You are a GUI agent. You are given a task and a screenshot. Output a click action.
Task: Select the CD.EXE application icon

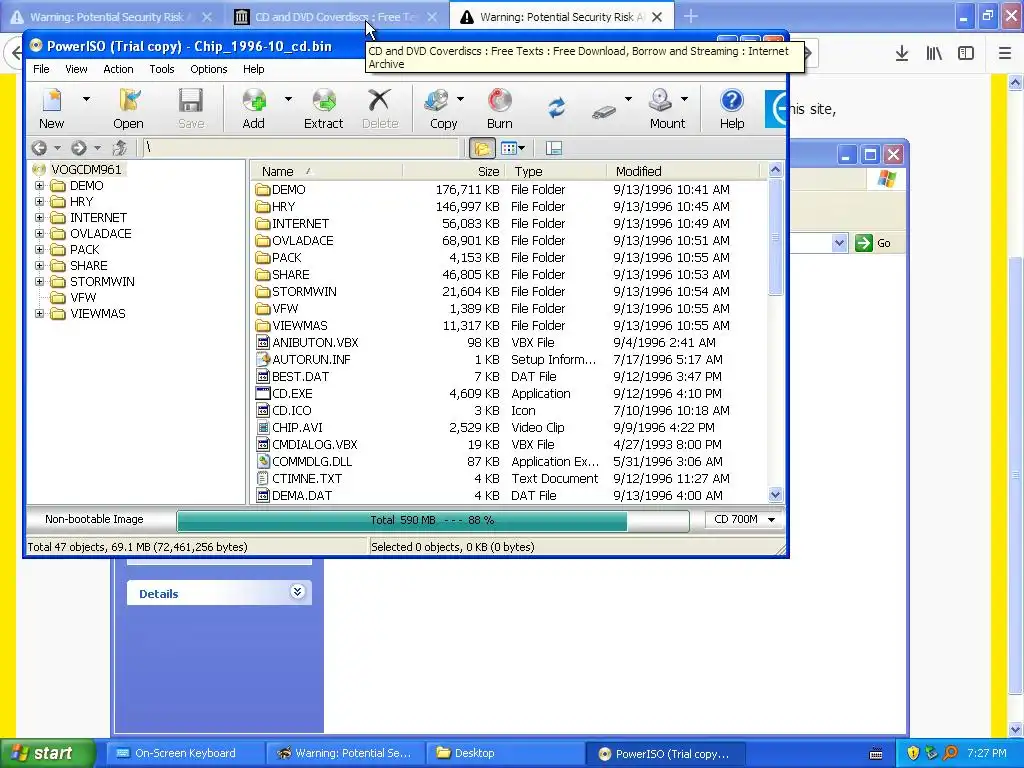click(263, 393)
